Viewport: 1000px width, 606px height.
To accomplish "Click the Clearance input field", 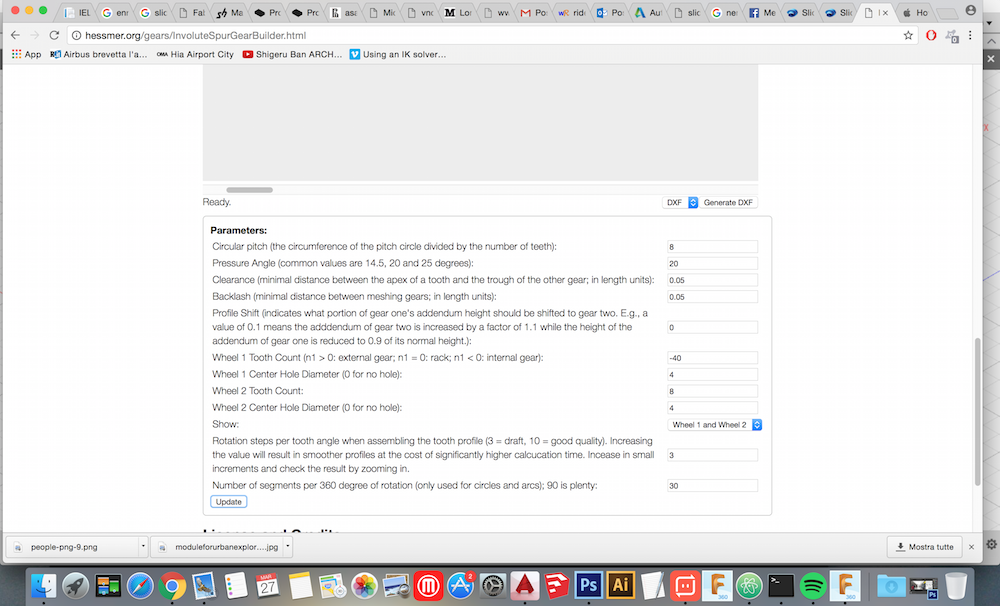I will pos(712,280).
